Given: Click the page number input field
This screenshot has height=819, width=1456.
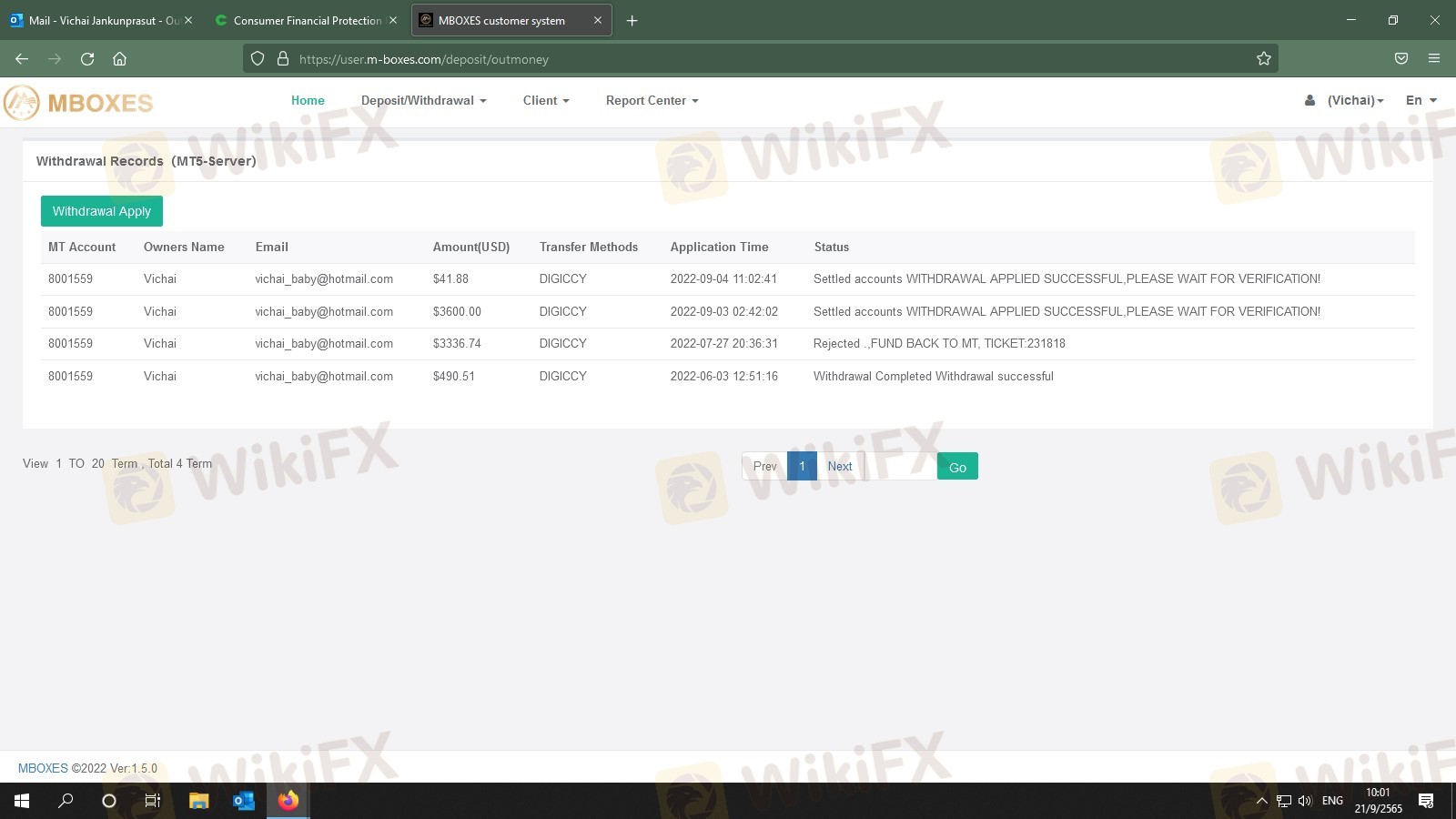Looking at the screenshot, I should point(900,467).
